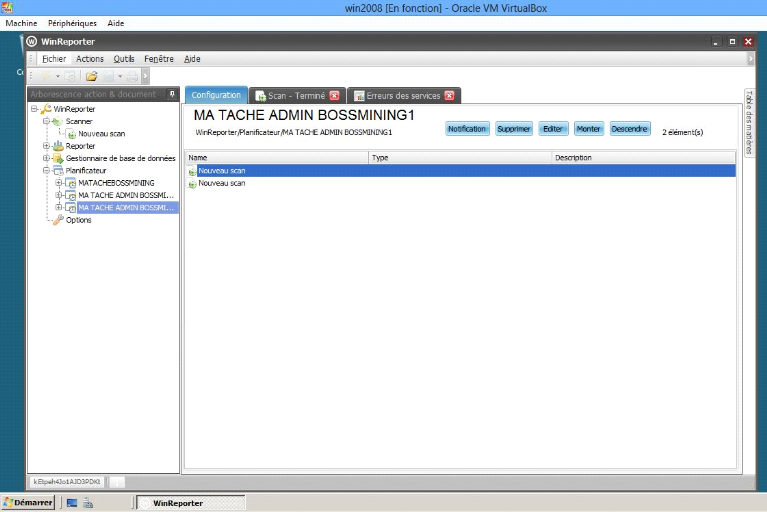767x512 pixels.
Task: Open the dropdown arrow beside the star icon
Action: coord(58,76)
